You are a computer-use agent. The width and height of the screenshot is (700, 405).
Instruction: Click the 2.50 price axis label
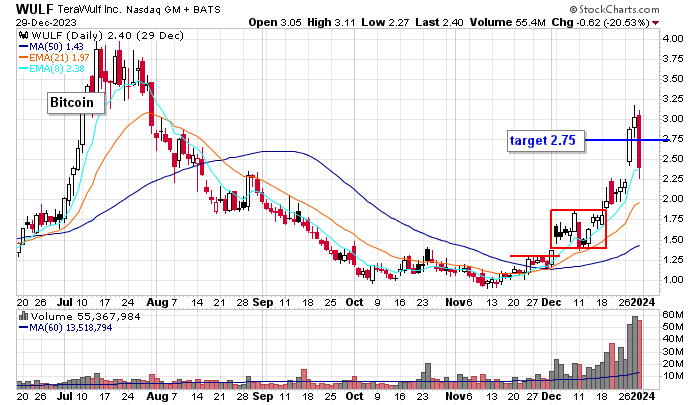(x=673, y=159)
